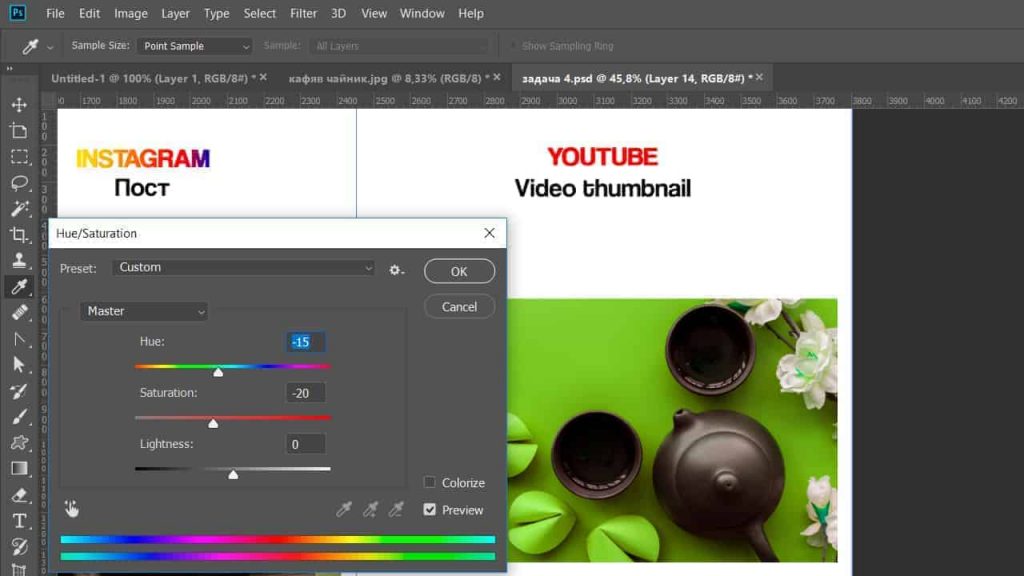Open the File menu
The width and height of the screenshot is (1024, 576).
56,14
